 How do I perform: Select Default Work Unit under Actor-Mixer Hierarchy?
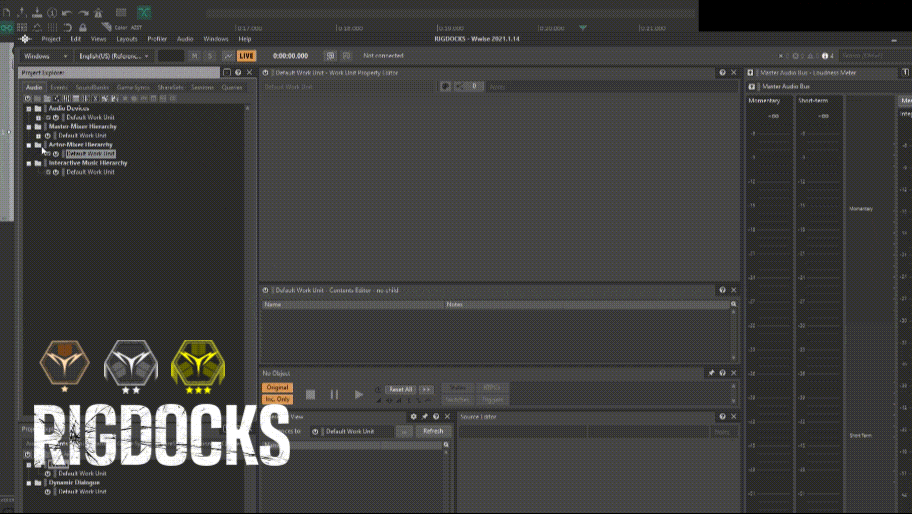click(90, 154)
